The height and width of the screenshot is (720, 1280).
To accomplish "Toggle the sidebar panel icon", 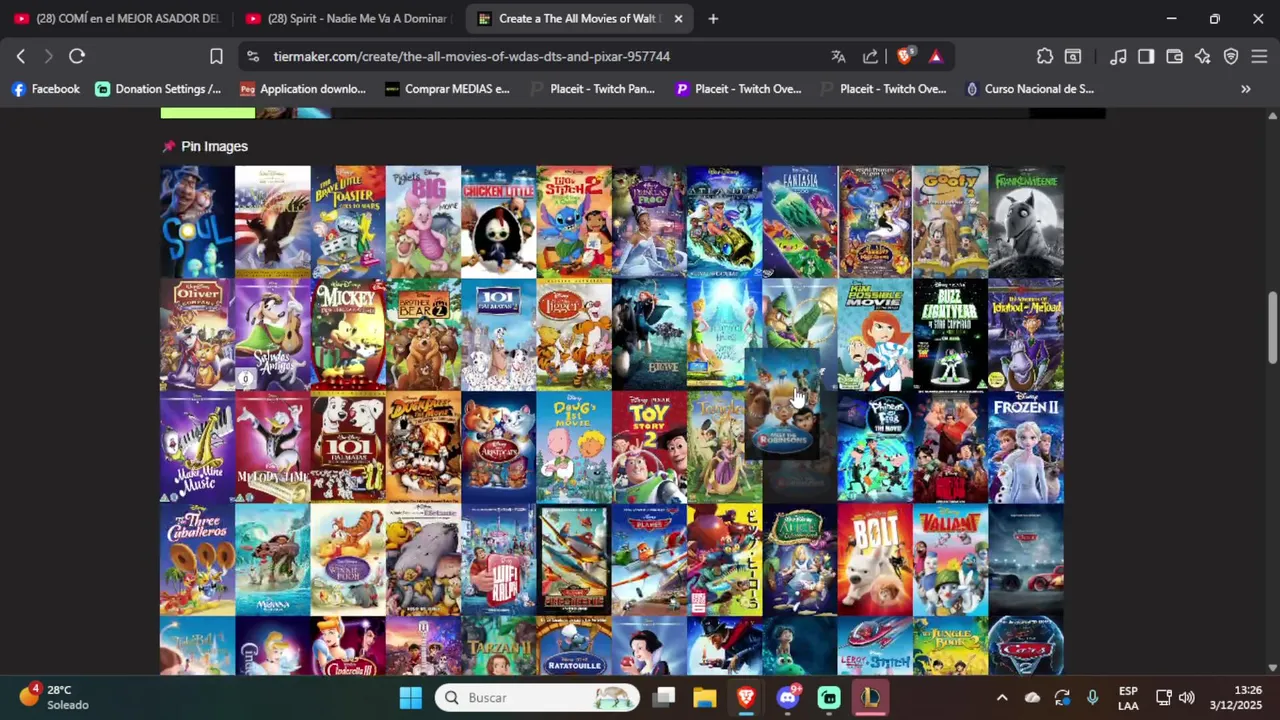I will point(1146,57).
